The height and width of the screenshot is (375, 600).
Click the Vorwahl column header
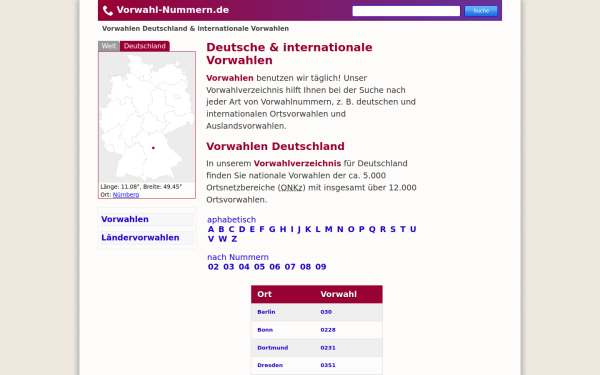pos(338,294)
